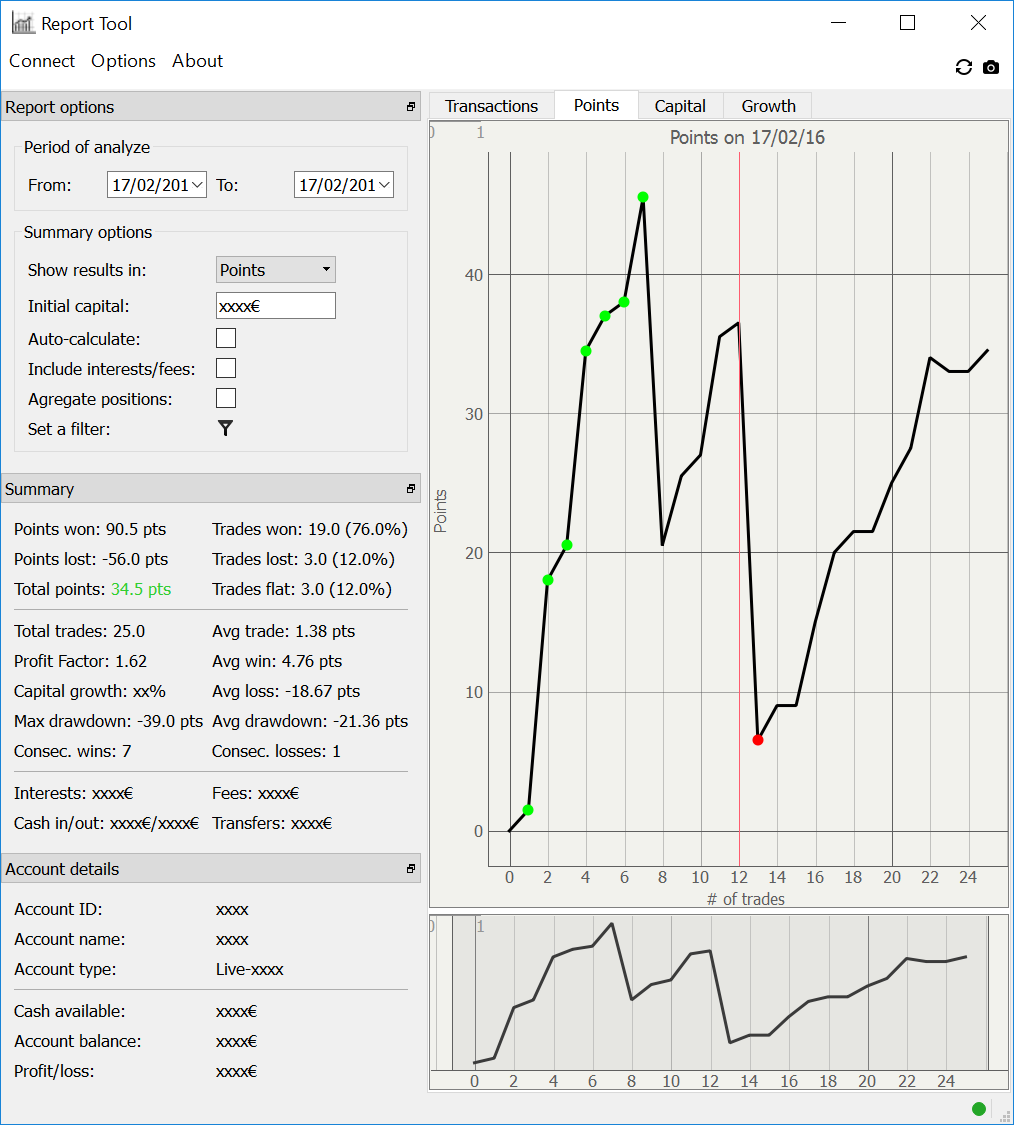Click Avg drawdown: -21.36 pts text

click(x=310, y=721)
